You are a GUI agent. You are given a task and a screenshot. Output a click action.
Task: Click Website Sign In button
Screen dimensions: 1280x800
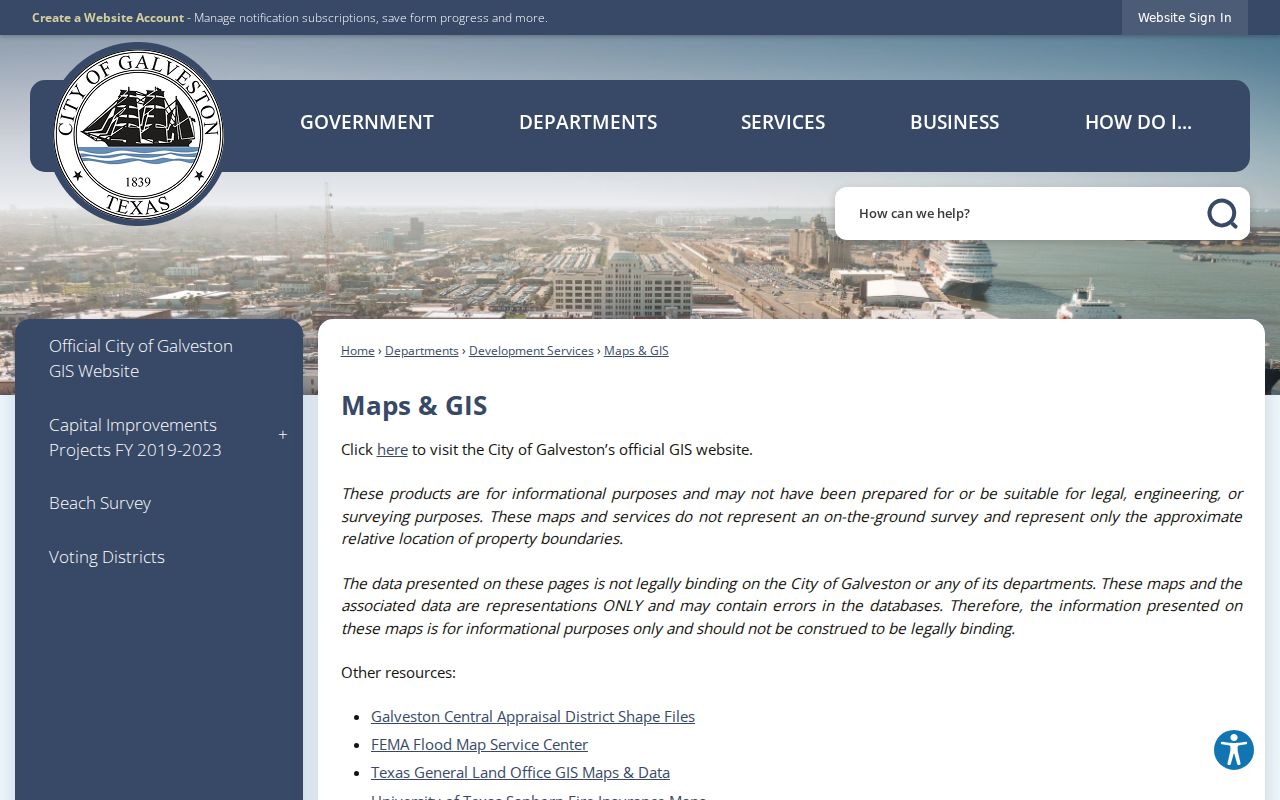point(1184,18)
